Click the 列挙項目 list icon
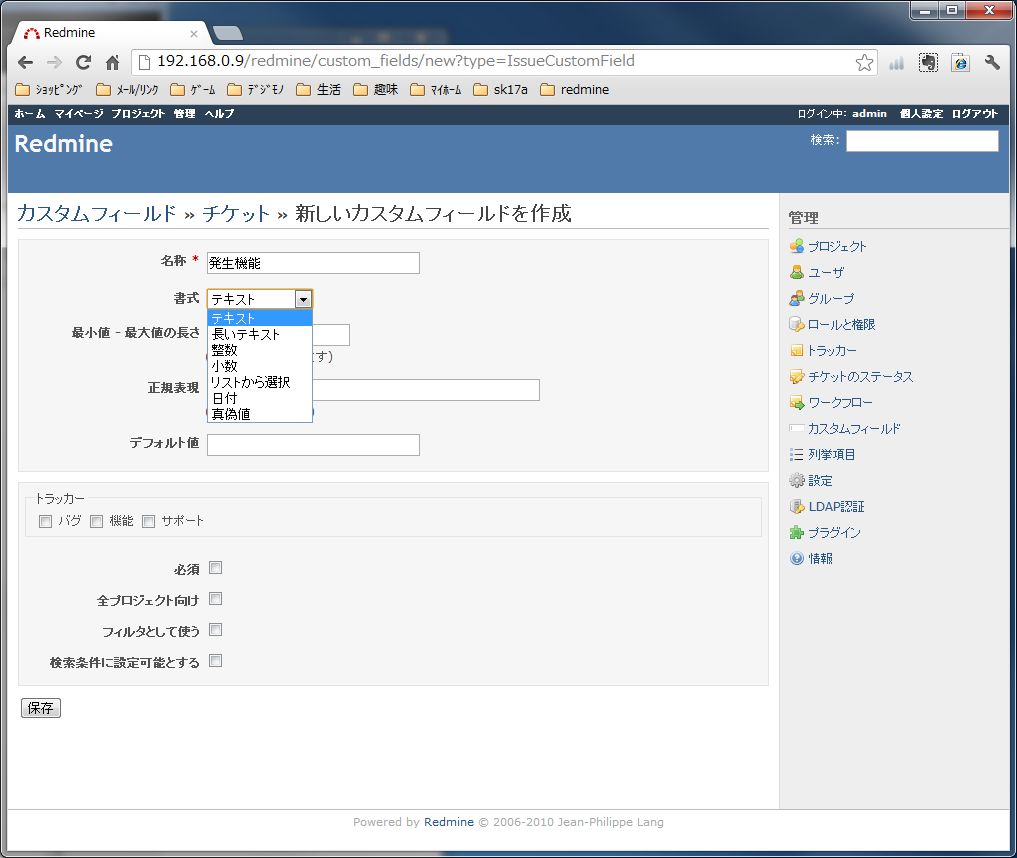This screenshot has width=1017, height=858. click(796, 454)
